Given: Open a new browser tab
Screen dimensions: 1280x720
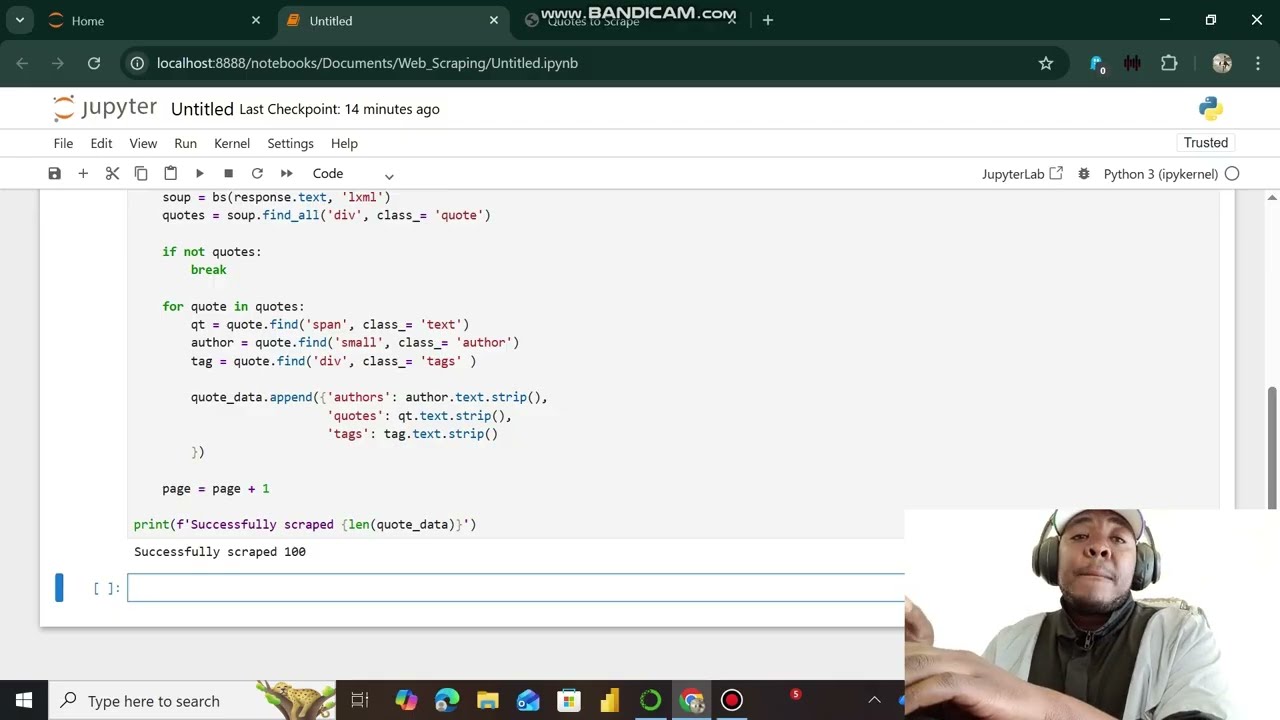Looking at the screenshot, I should point(768,20).
